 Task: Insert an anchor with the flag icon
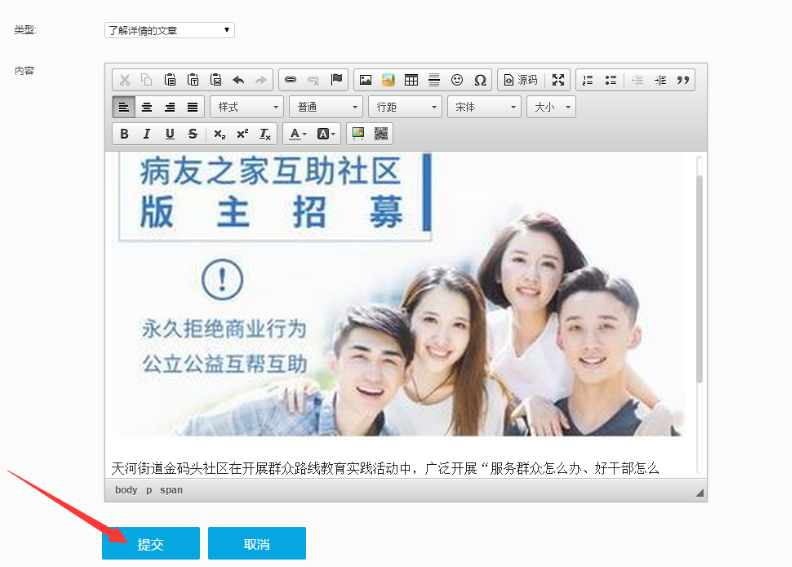pyautogui.click(x=337, y=80)
